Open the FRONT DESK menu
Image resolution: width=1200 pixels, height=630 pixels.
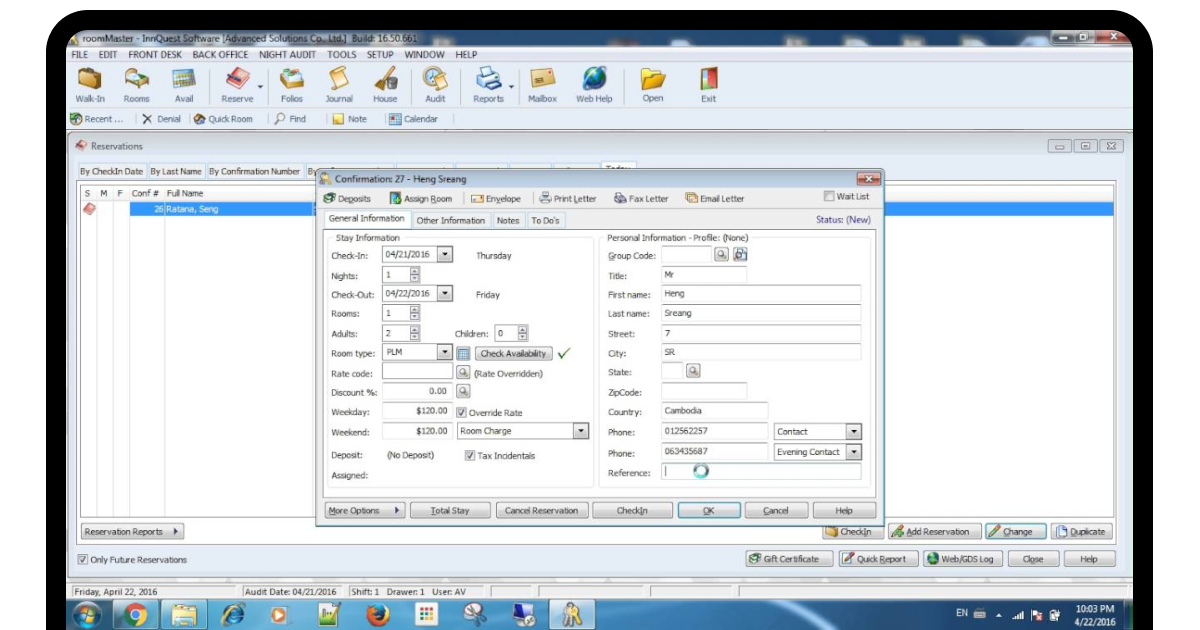(x=155, y=55)
